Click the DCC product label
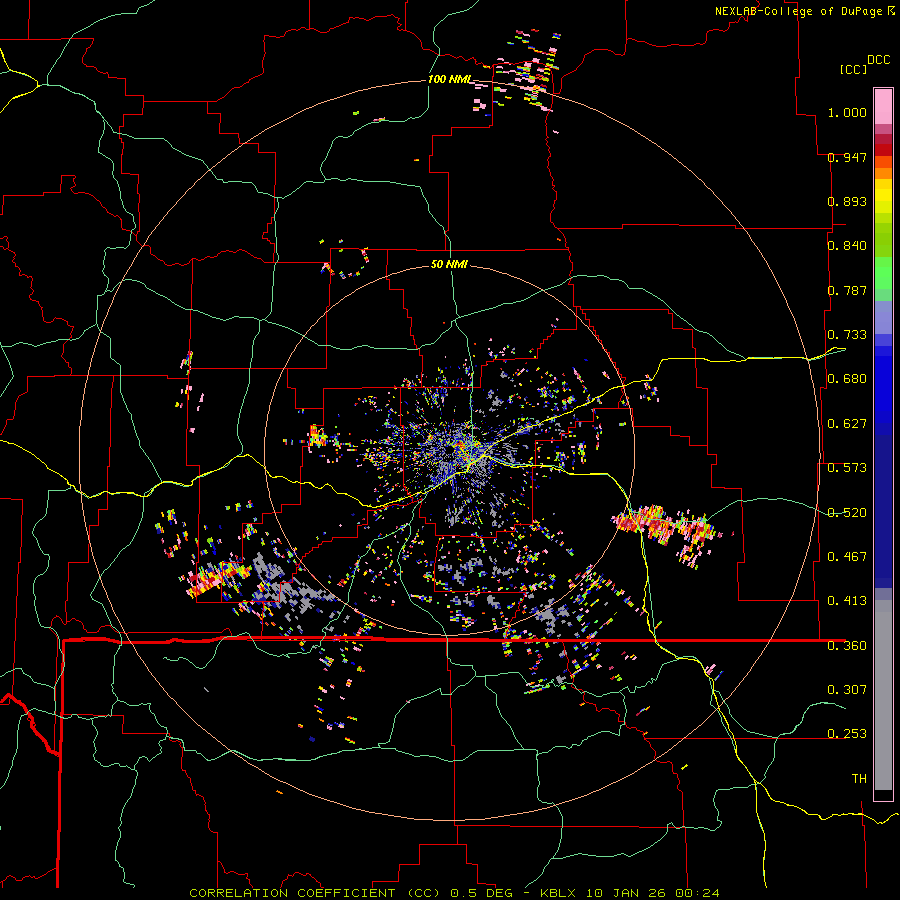This screenshot has height=900, width=900. 879,60
